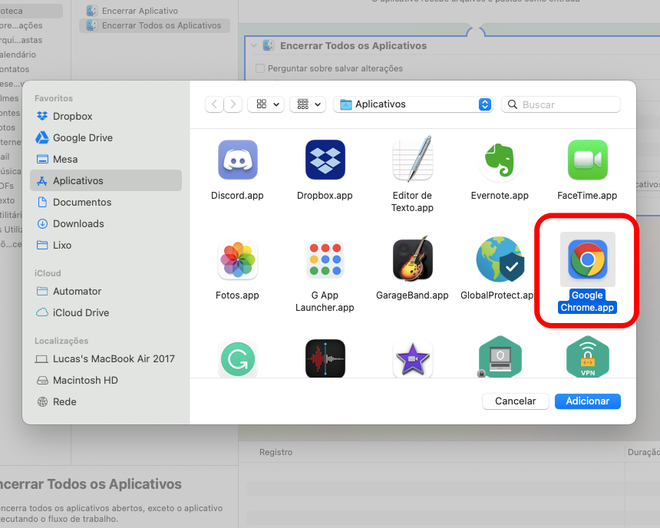
Task: Open Macintosh HD location
Action: point(106,380)
